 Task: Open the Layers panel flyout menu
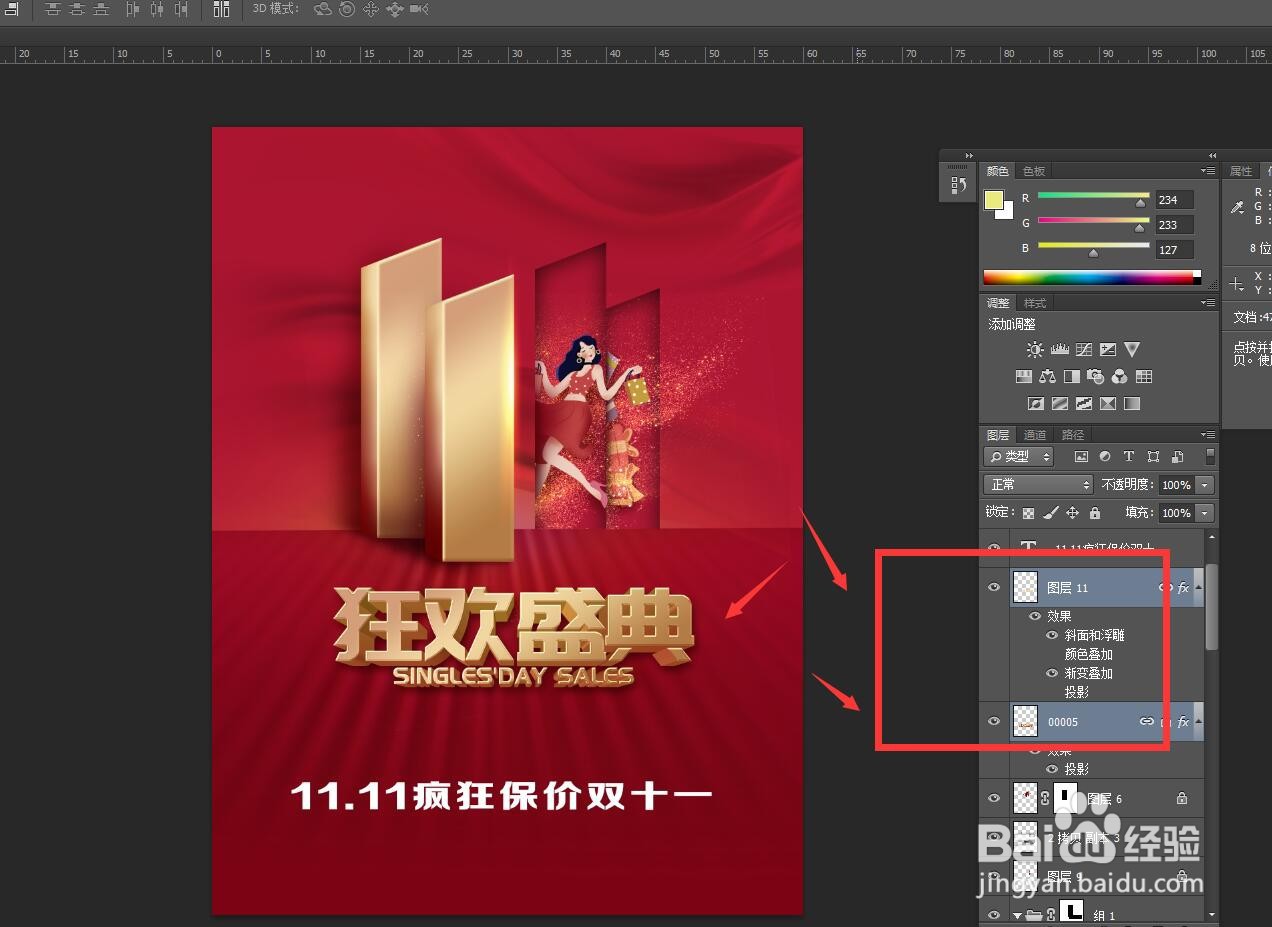[1208, 434]
